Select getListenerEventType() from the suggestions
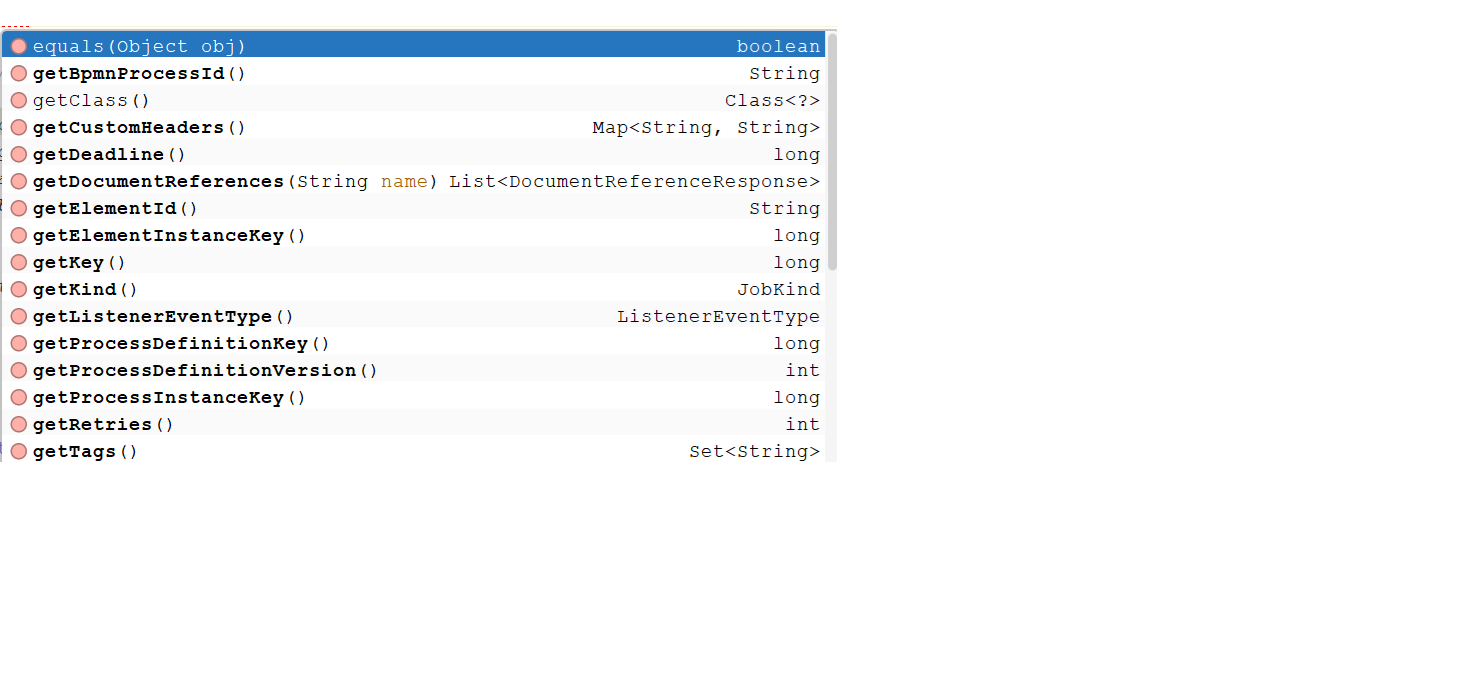Screen dimensions: 1474x684 [163, 317]
